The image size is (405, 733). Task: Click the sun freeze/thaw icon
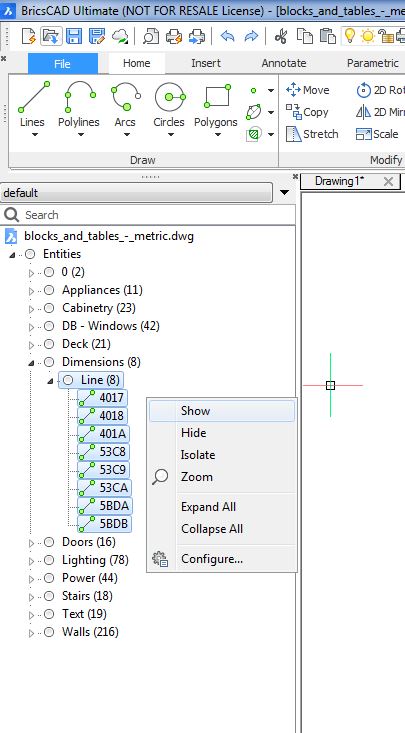coord(368,36)
